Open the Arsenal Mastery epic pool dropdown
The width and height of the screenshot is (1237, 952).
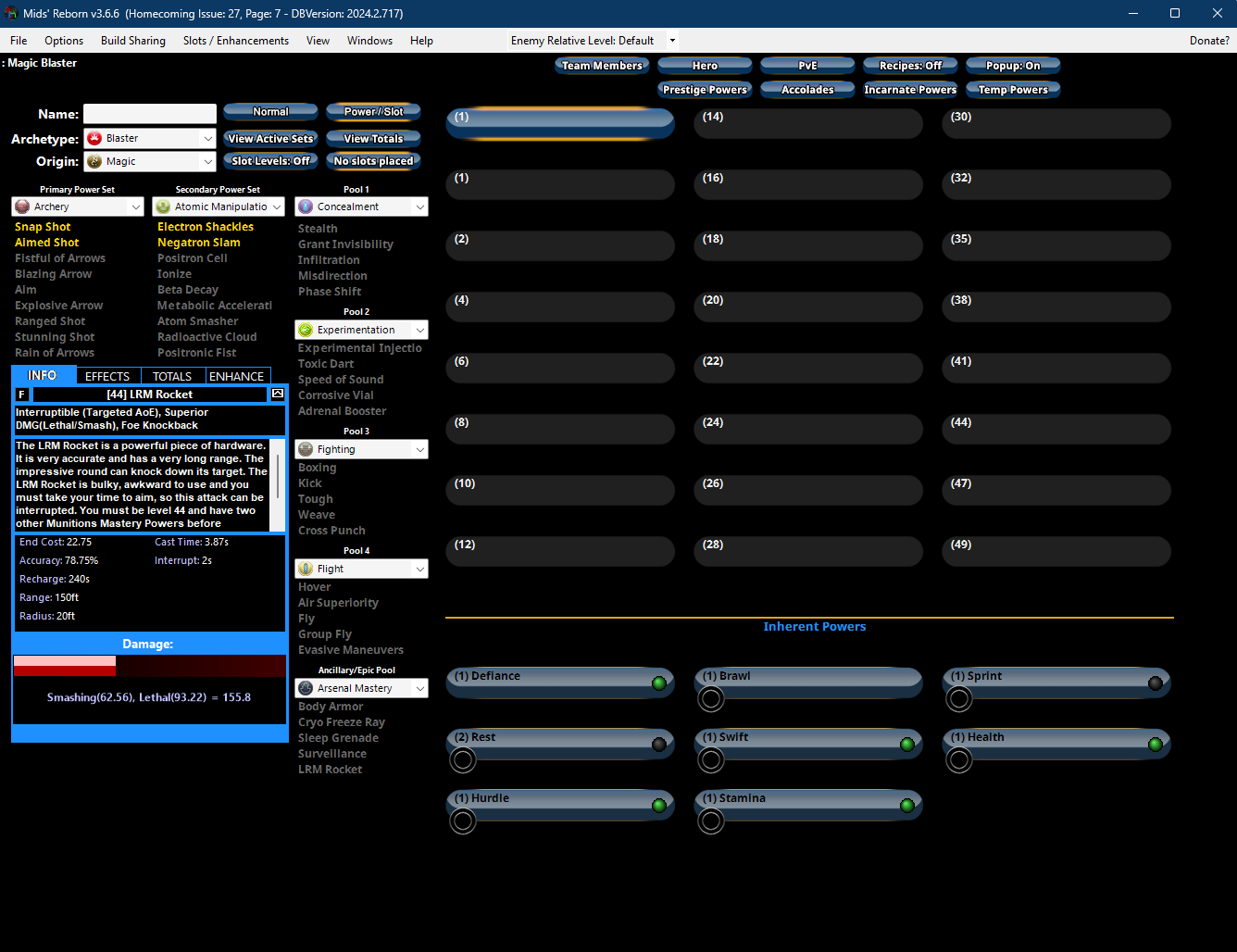tap(361, 688)
